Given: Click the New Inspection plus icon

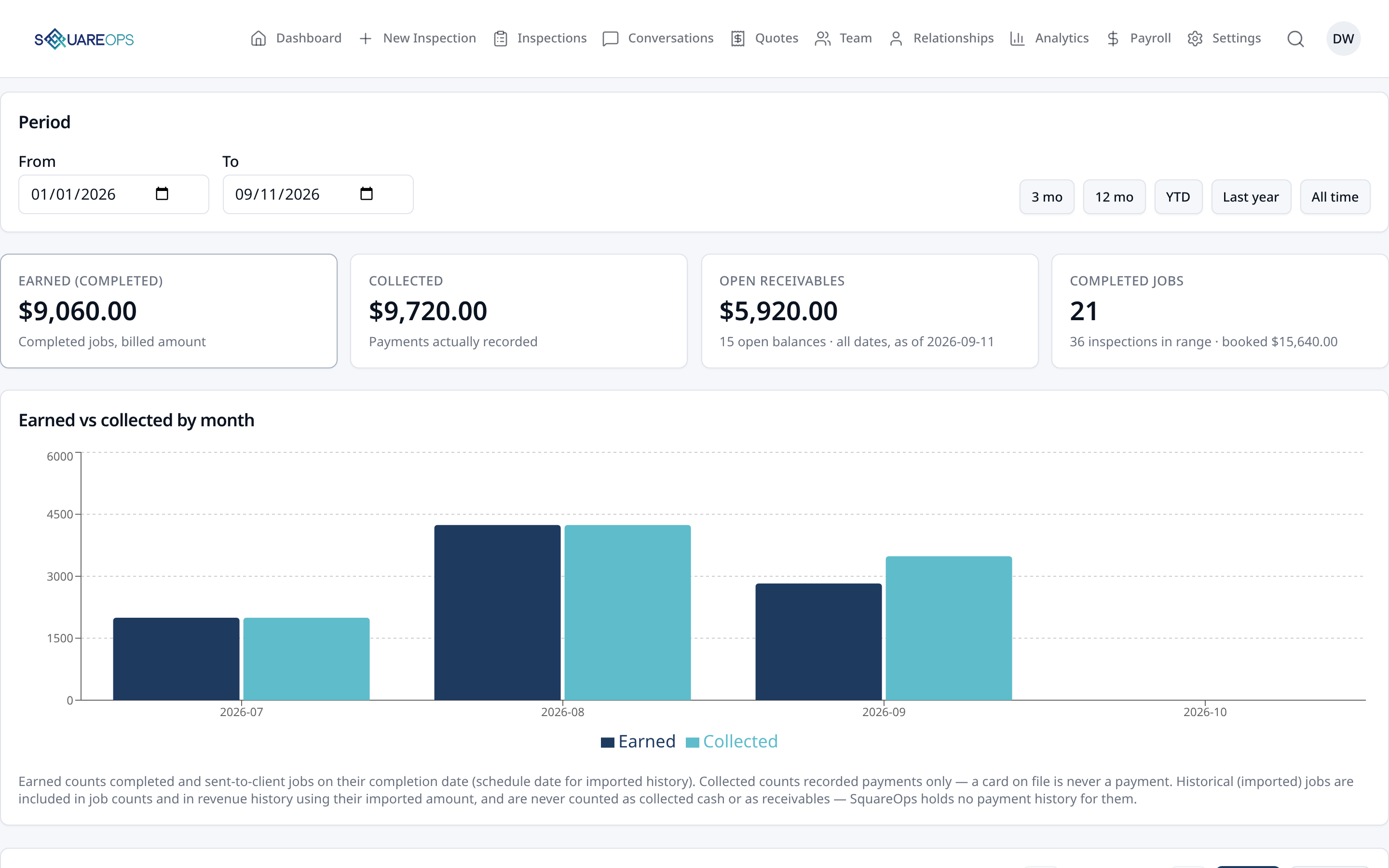Looking at the screenshot, I should coord(366,39).
